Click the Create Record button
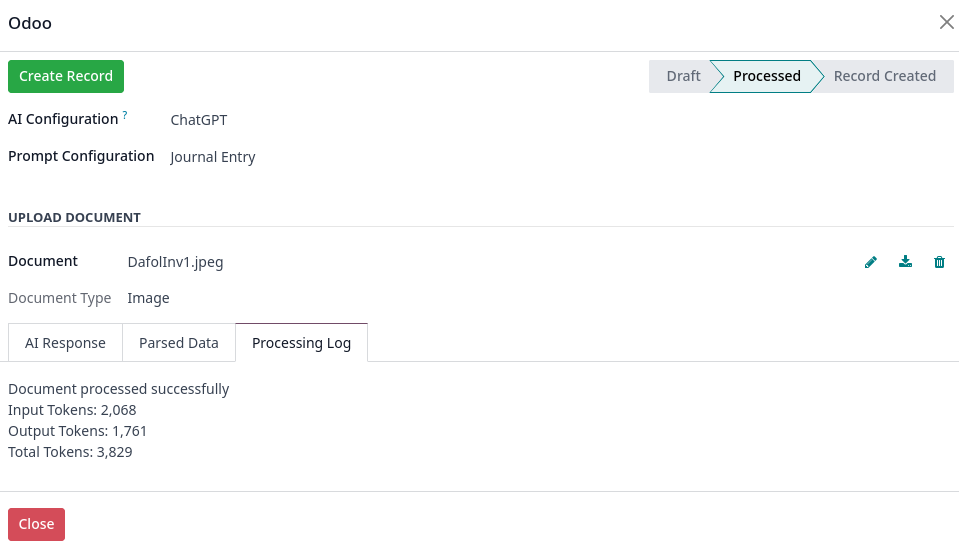 (66, 76)
